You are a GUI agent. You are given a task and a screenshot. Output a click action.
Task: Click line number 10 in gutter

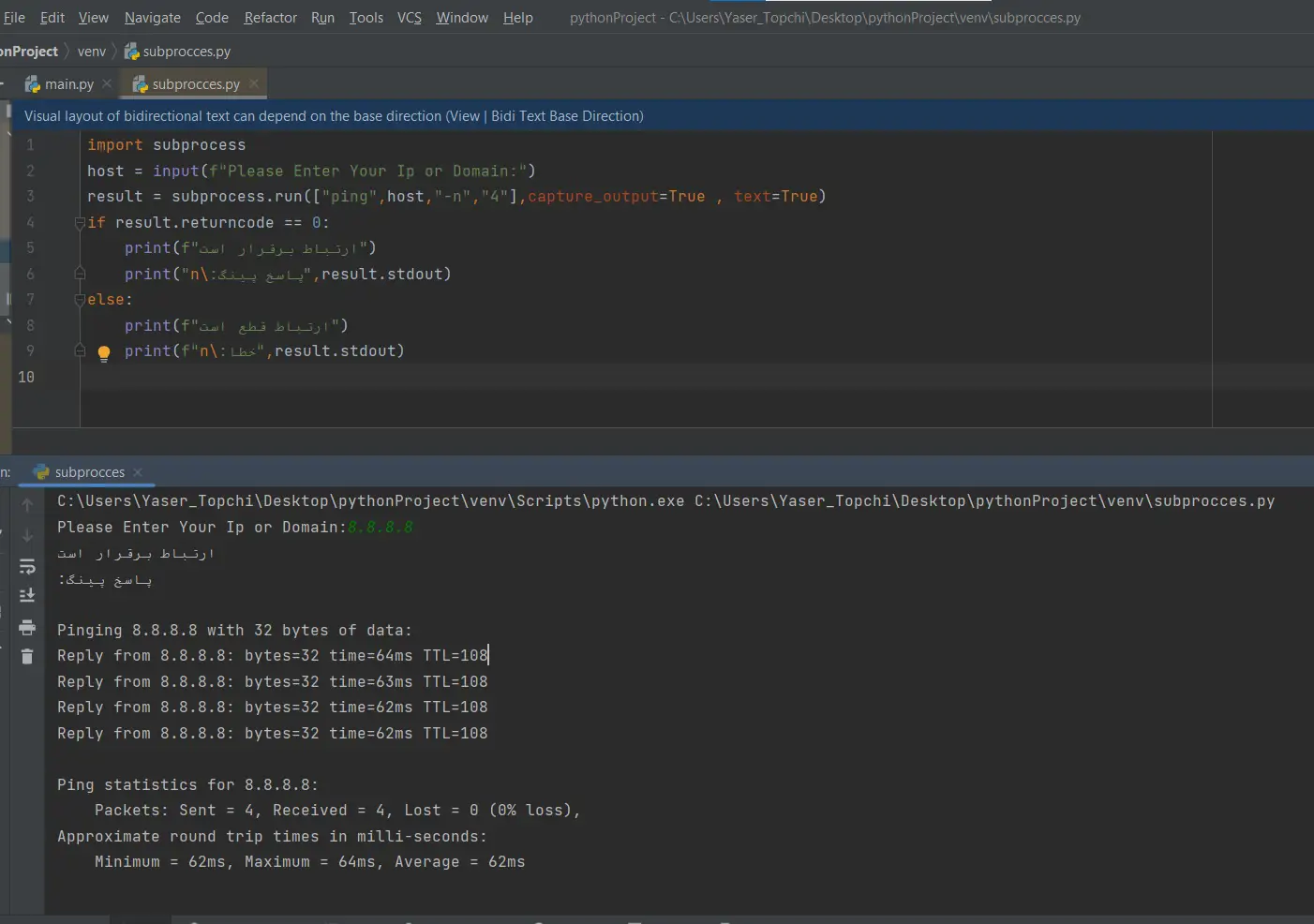click(x=26, y=377)
